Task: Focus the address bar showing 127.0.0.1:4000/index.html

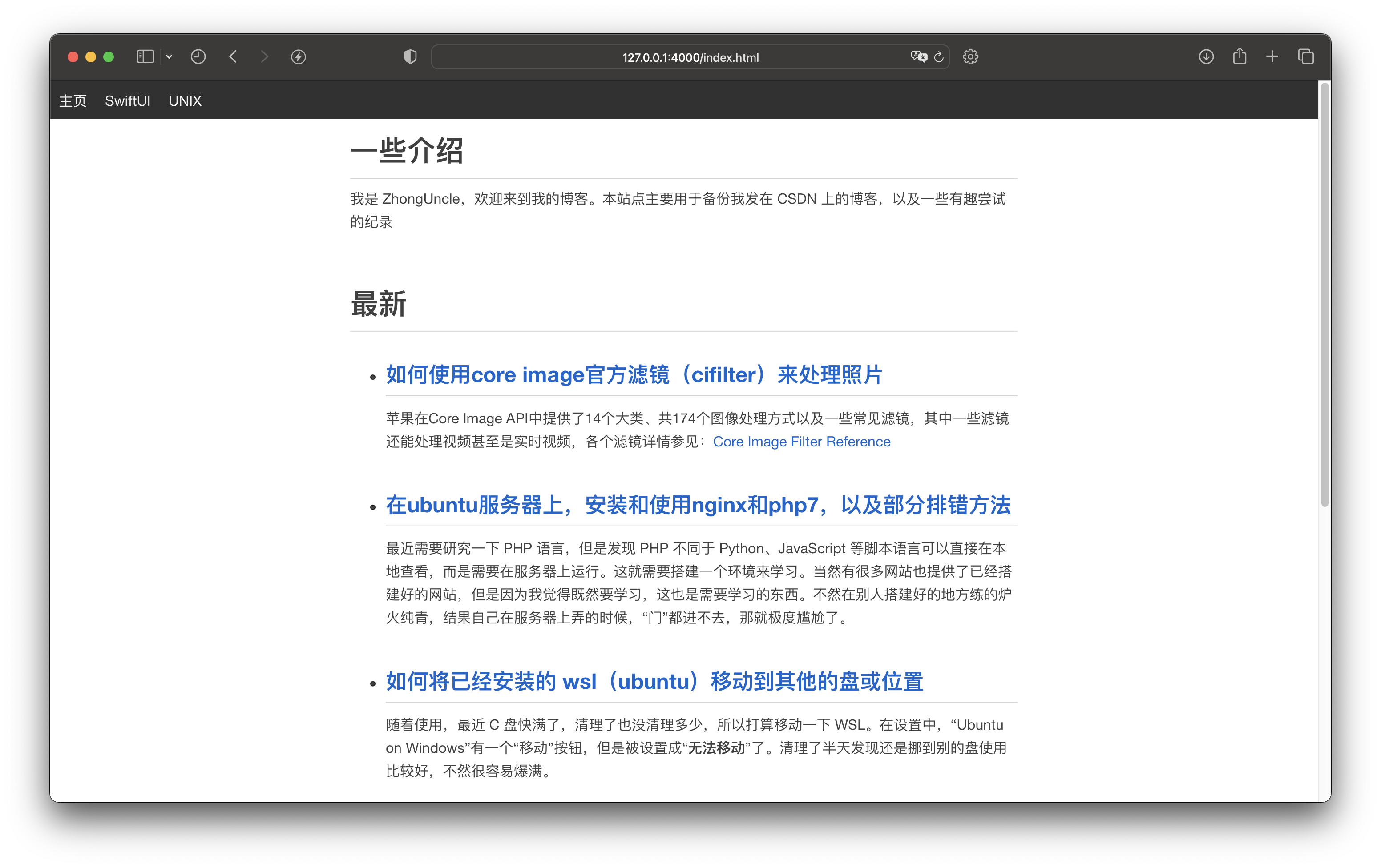Action: point(690,57)
